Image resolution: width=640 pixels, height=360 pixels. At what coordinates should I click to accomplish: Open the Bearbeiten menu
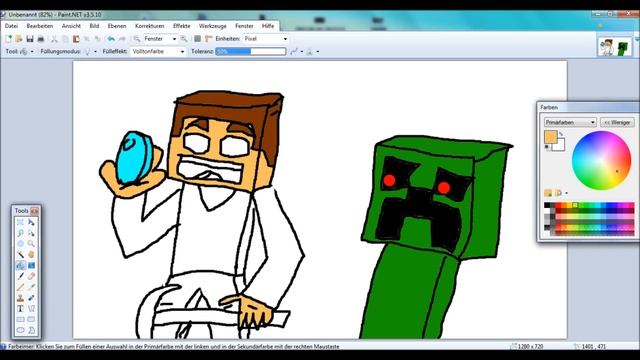click(40, 26)
